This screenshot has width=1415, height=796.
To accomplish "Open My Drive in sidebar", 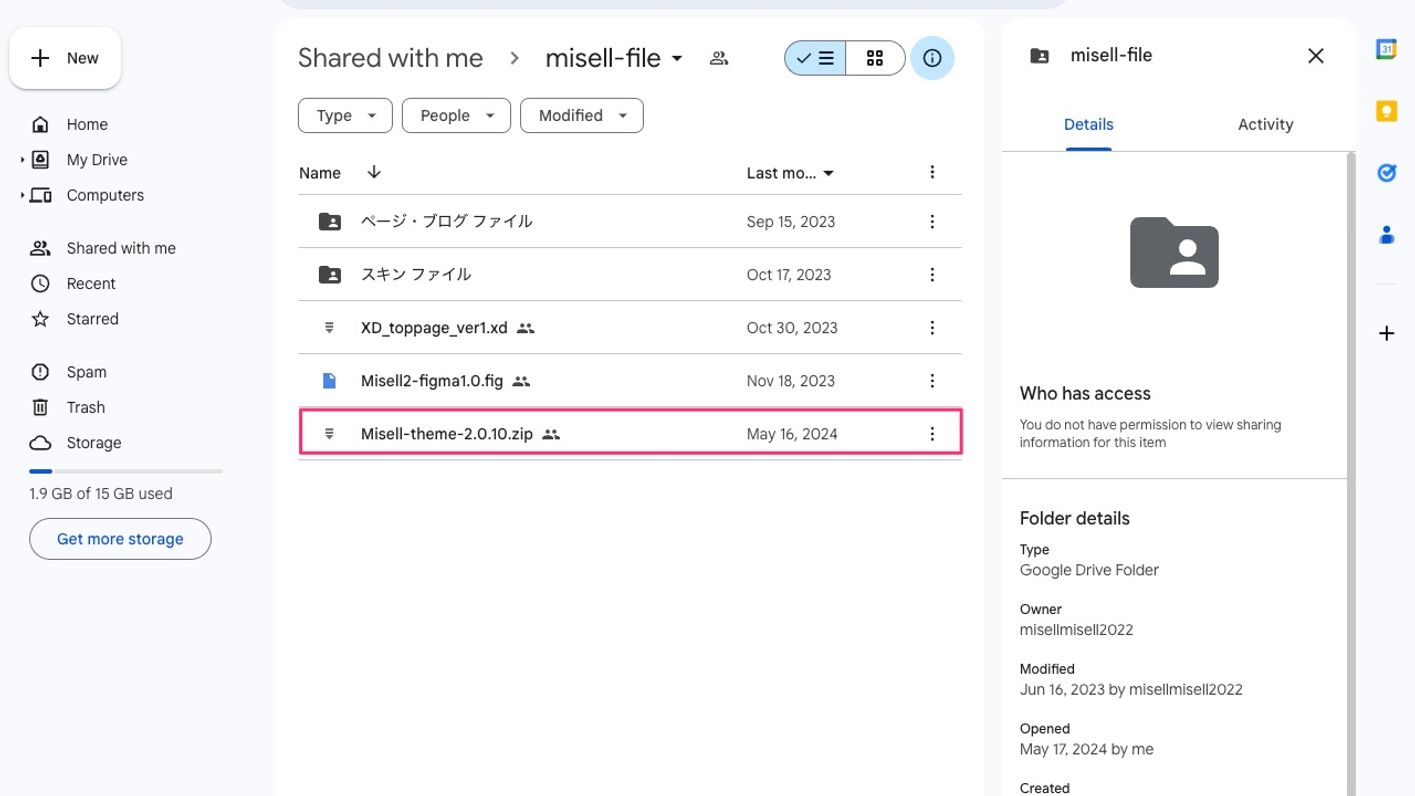I will coord(97,160).
